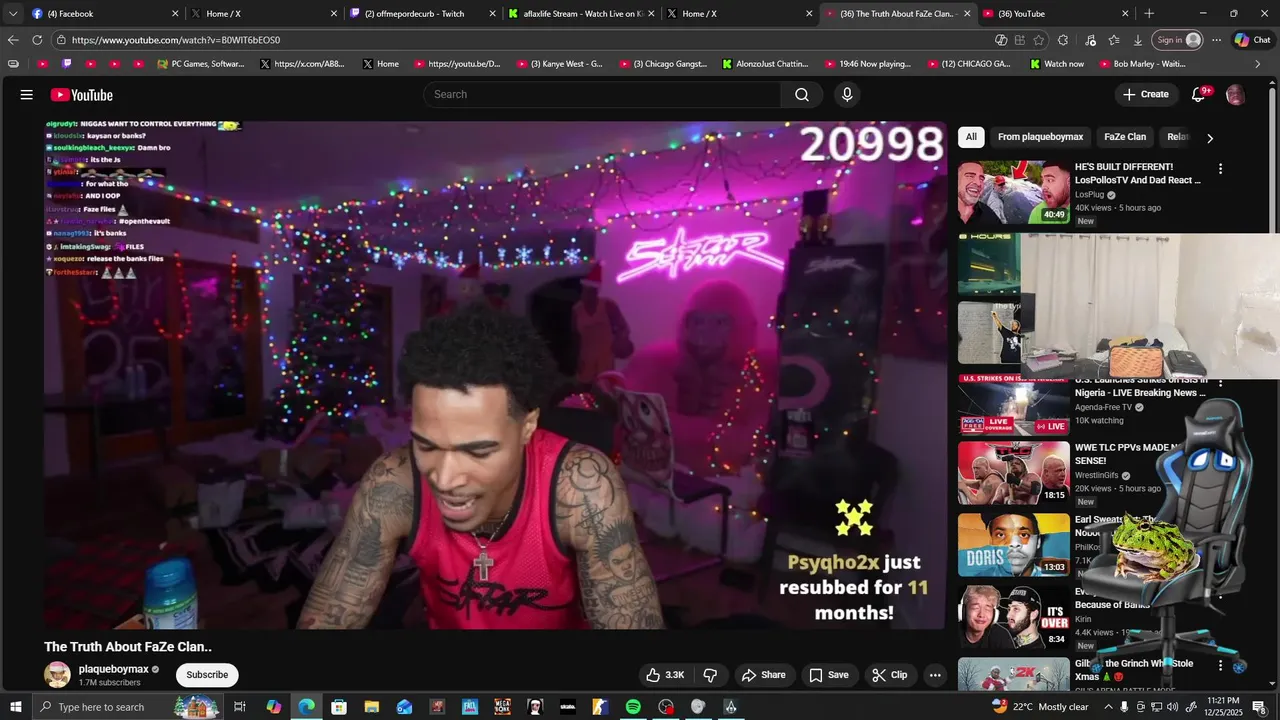Viewport: 1280px width, 720px height.
Task: Switch to the Facebook tab
Action: tap(103, 14)
